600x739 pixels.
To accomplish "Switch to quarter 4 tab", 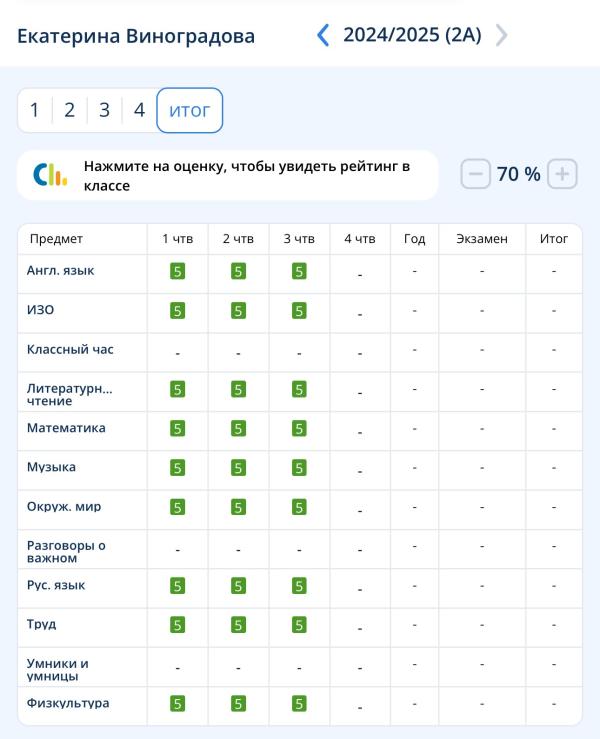I will tap(140, 110).
